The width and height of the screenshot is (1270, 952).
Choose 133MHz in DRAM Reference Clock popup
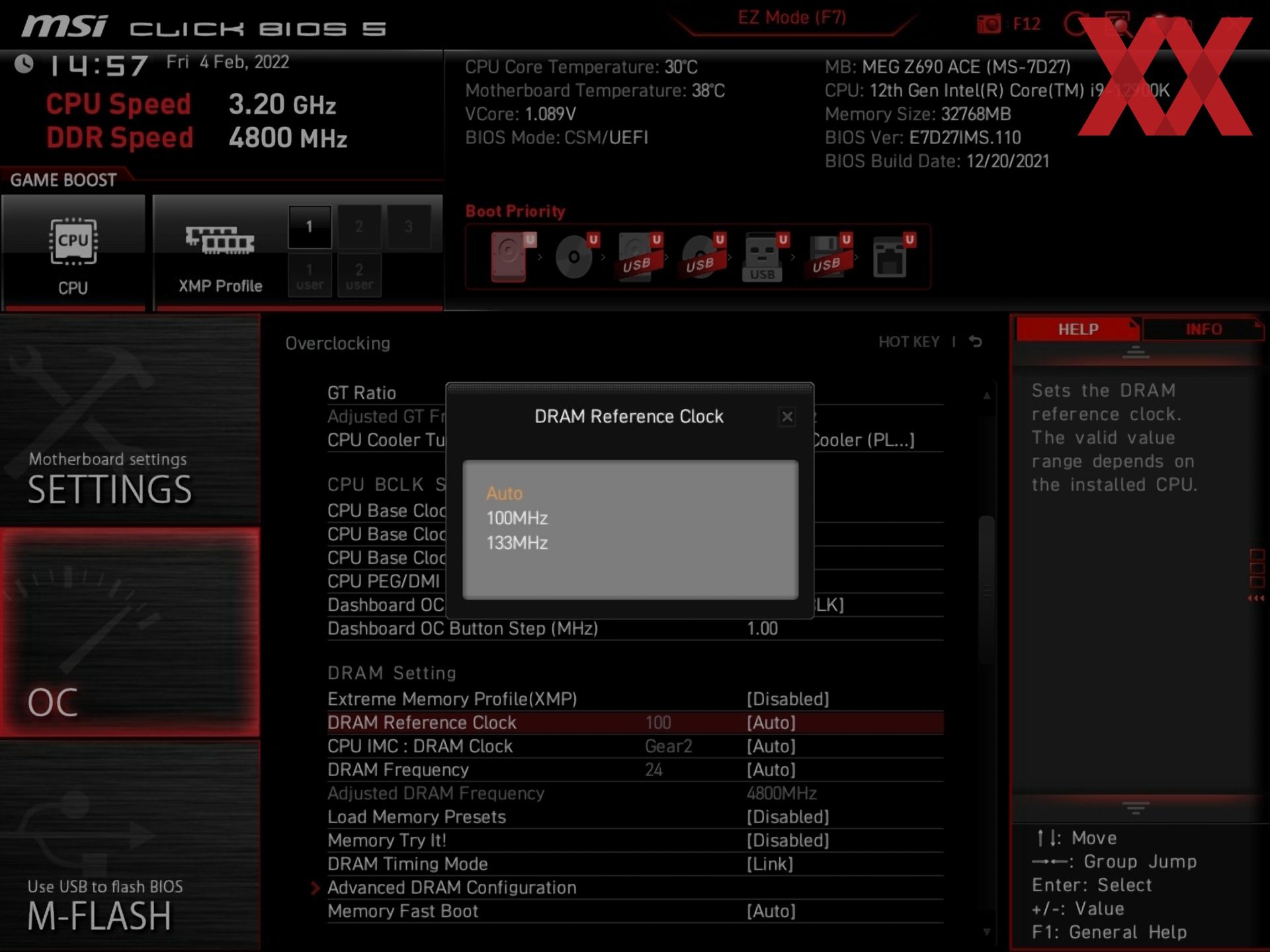(517, 543)
